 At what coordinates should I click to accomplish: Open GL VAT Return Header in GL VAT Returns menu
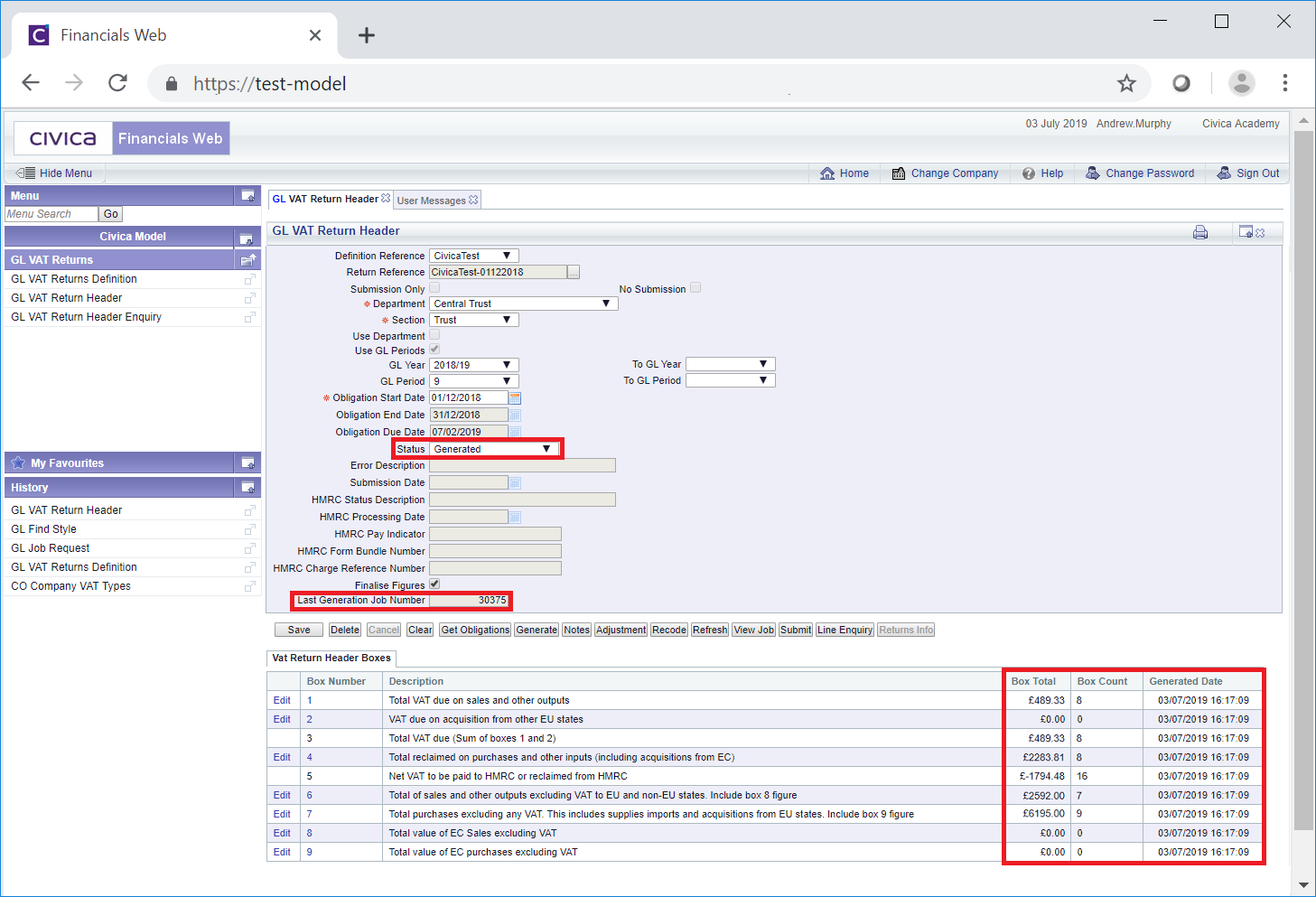67,298
